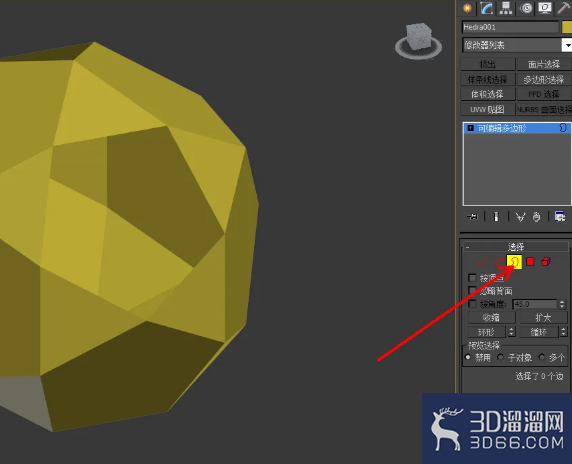
Task: Expand the 可编辑多边形 sub-object tree
Action: click(471, 128)
